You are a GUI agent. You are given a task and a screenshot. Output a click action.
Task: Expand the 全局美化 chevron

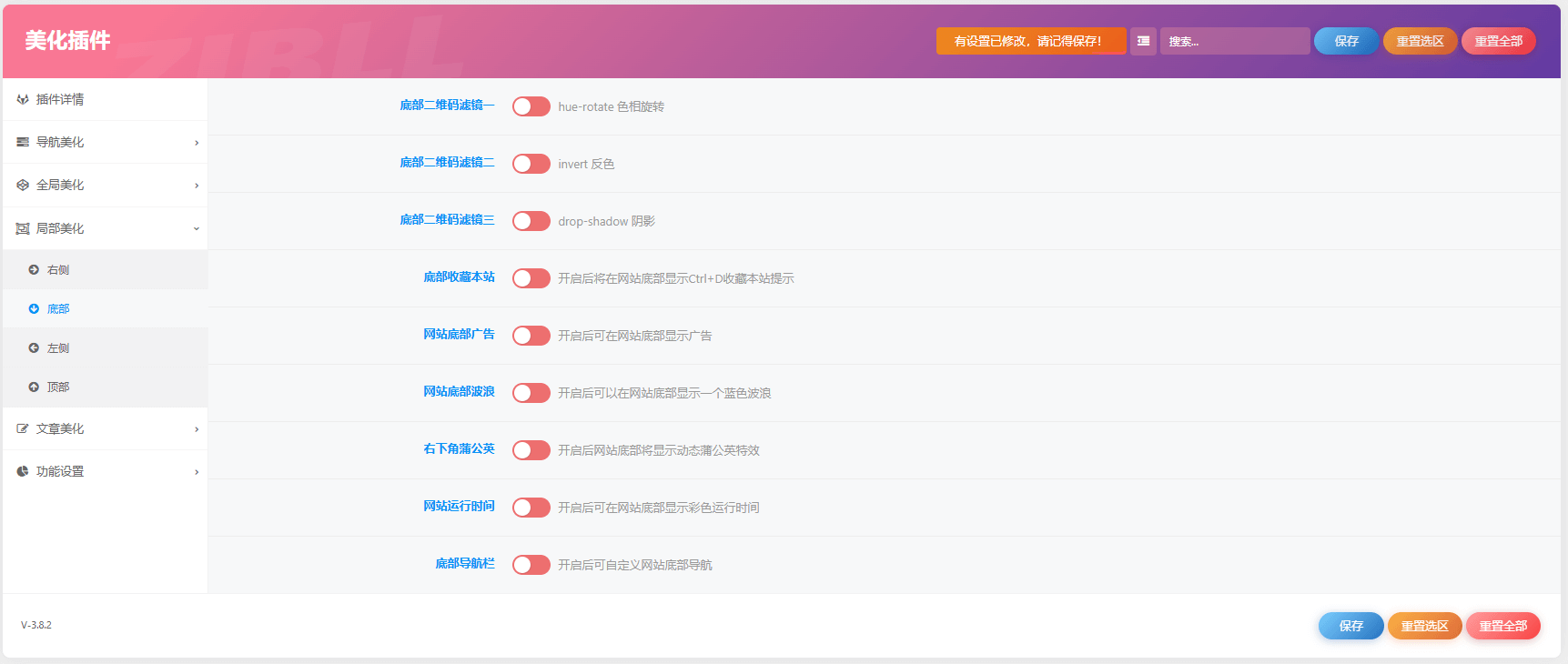(x=197, y=186)
